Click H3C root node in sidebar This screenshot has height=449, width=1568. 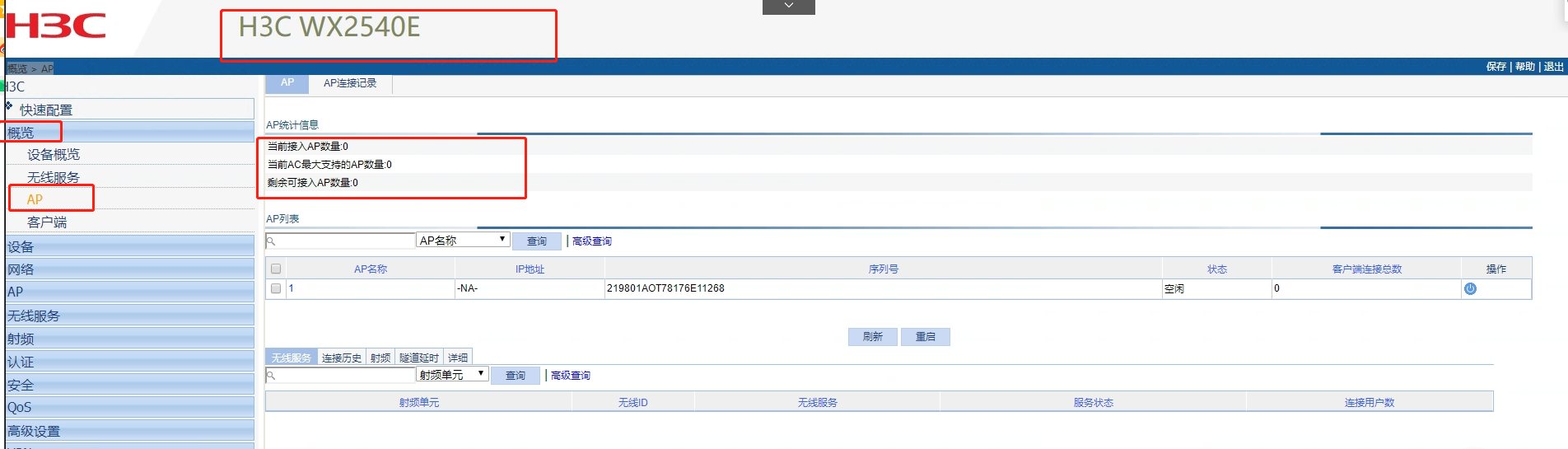tap(15, 87)
